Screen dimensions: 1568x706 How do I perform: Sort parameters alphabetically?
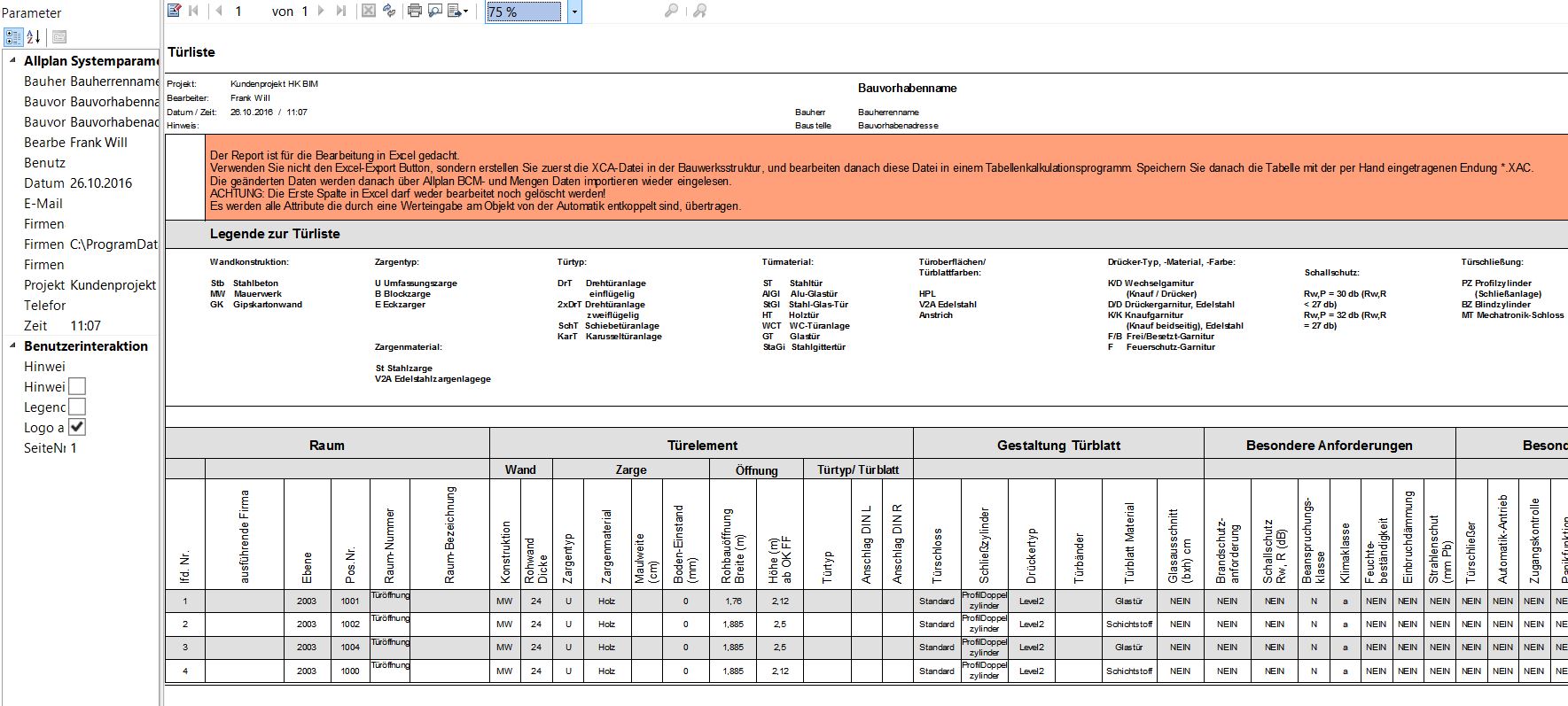[34, 37]
